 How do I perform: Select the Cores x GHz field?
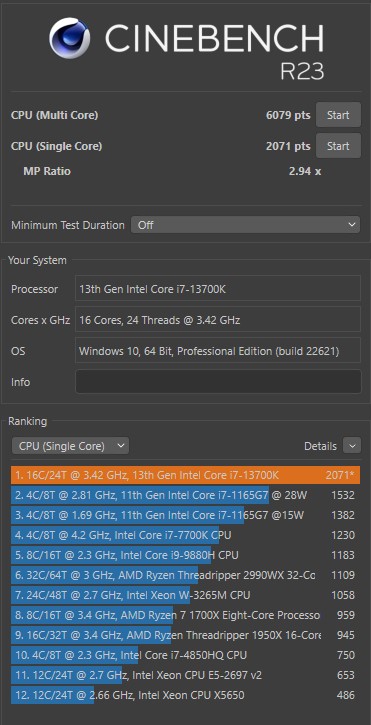(x=218, y=319)
